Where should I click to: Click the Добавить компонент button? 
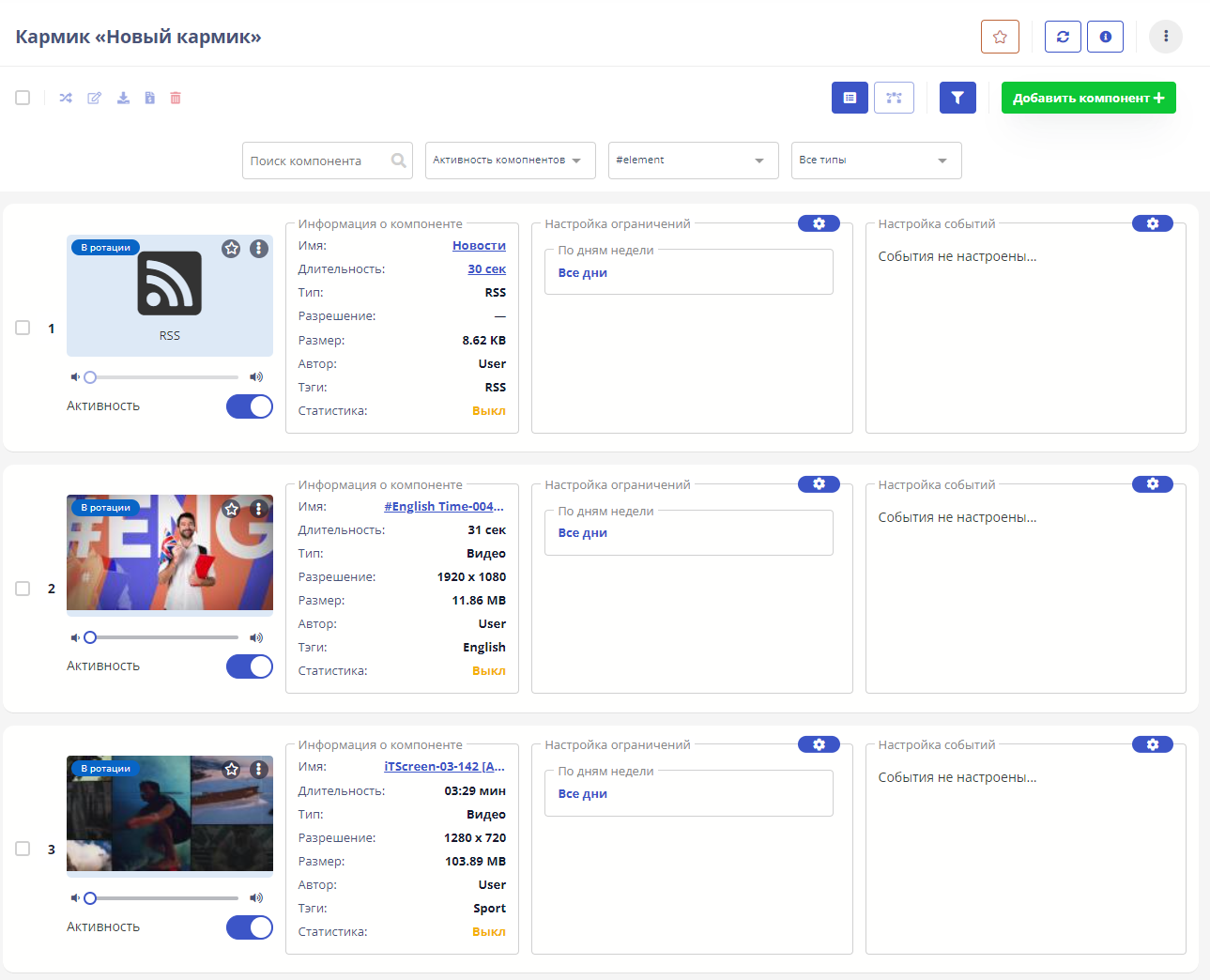tap(1088, 98)
